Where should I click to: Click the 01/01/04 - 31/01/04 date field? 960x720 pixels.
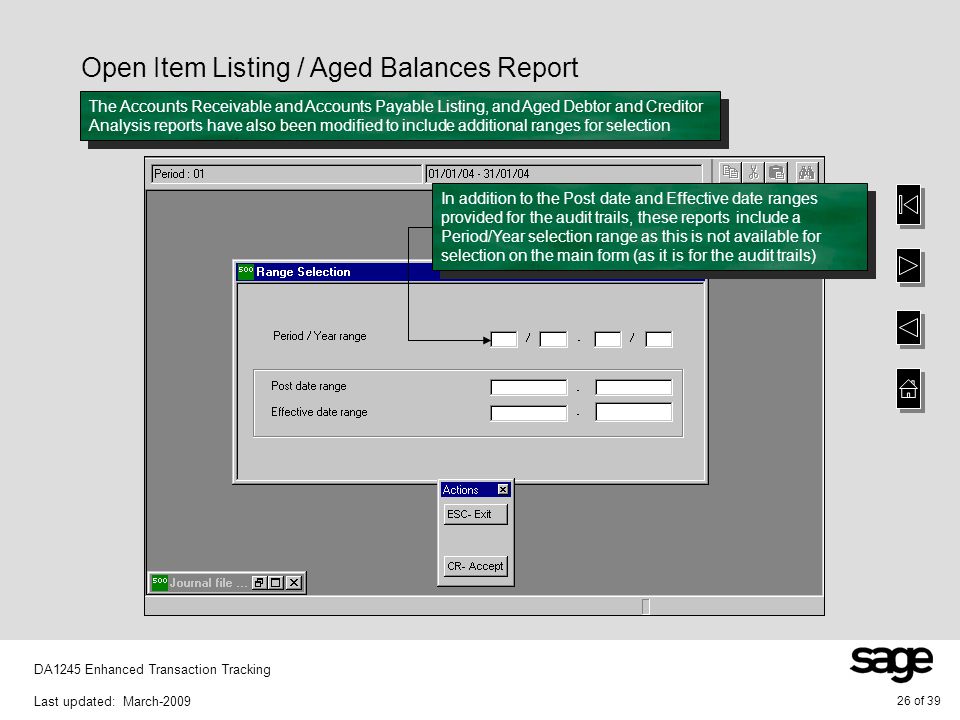pyautogui.click(x=563, y=174)
